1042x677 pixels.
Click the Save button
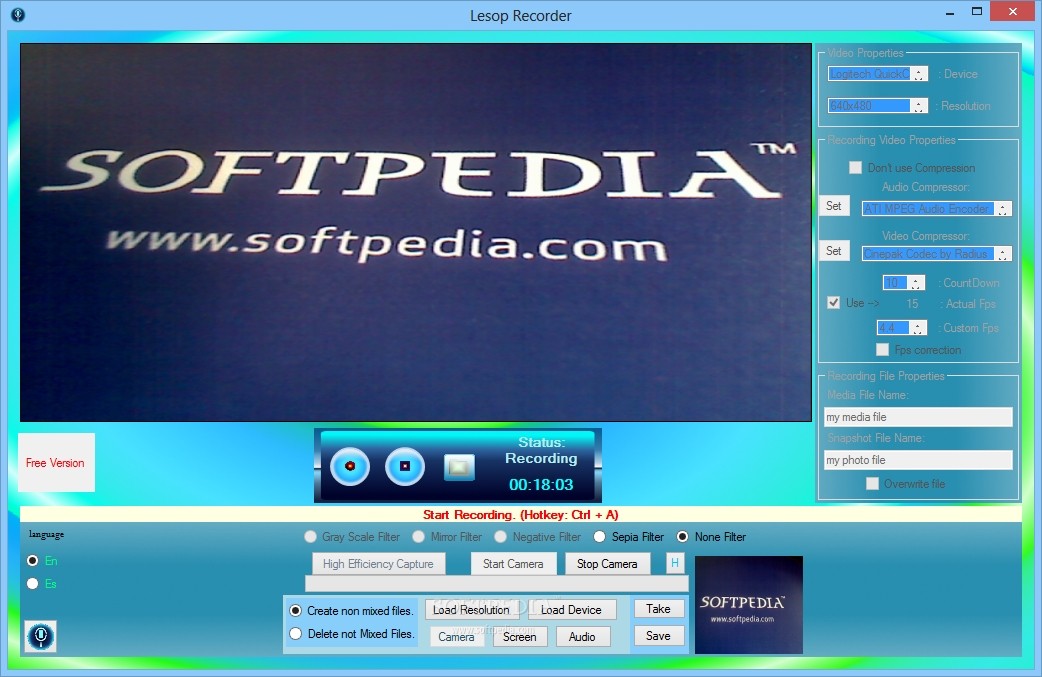(659, 636)
